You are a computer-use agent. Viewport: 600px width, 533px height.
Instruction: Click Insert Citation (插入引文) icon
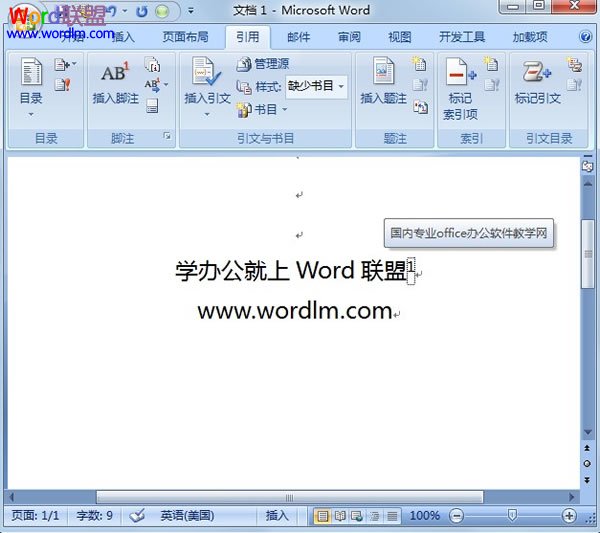pos(206,72)
